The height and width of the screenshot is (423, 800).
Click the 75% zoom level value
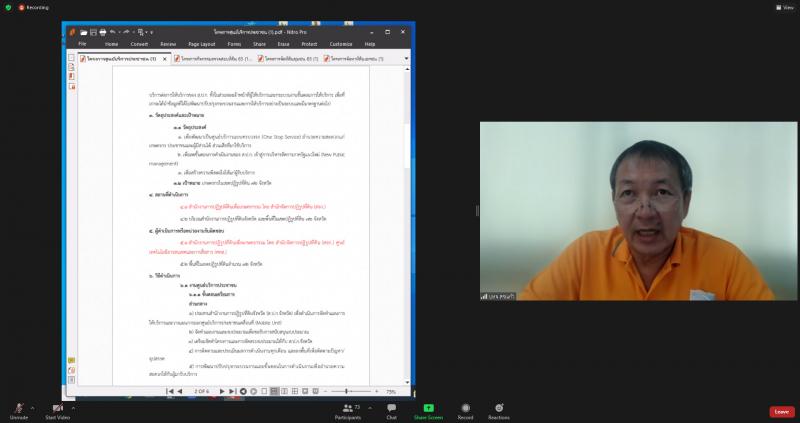click(391, 392)
